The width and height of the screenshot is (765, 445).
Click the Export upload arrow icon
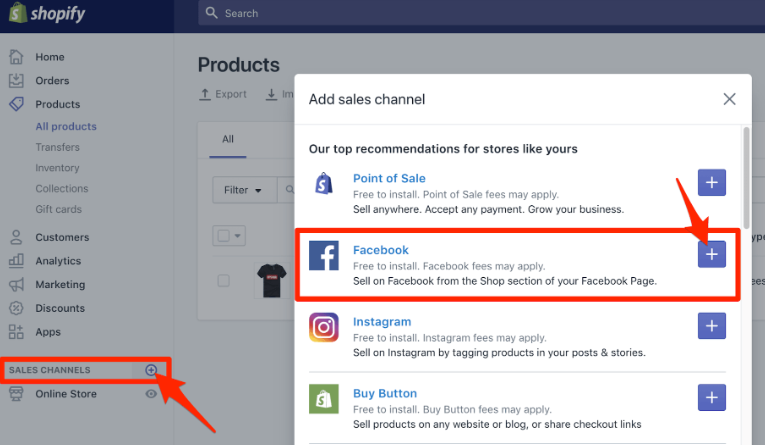coord(205,94)
